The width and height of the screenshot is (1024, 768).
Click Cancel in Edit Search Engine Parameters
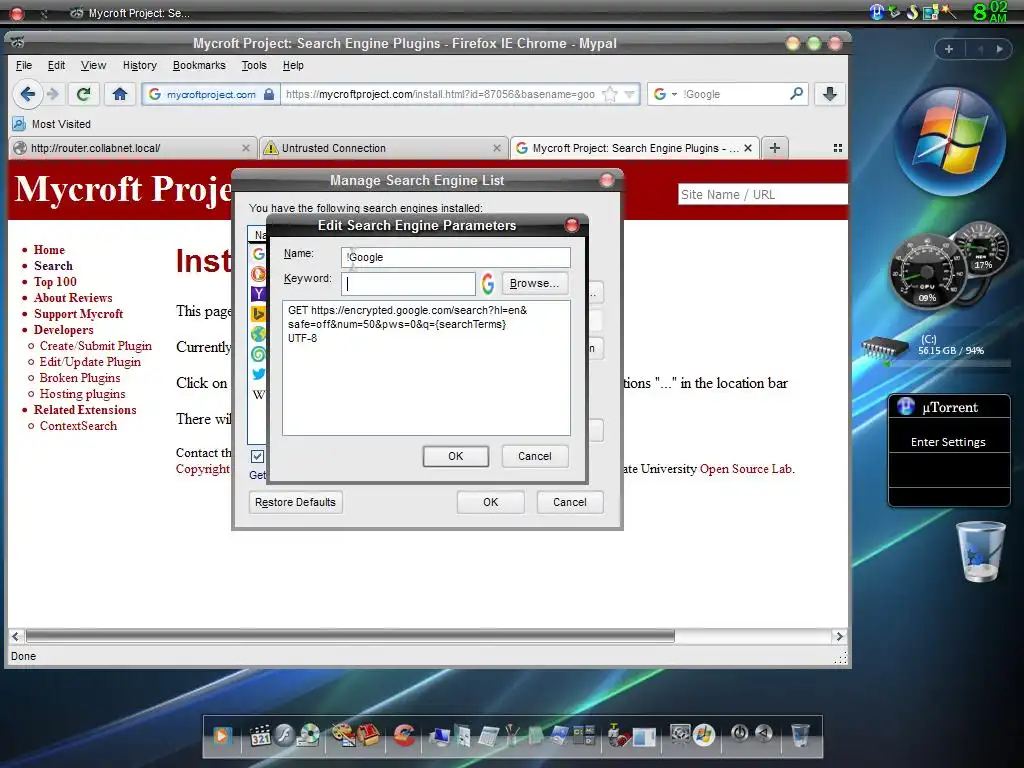535,456
